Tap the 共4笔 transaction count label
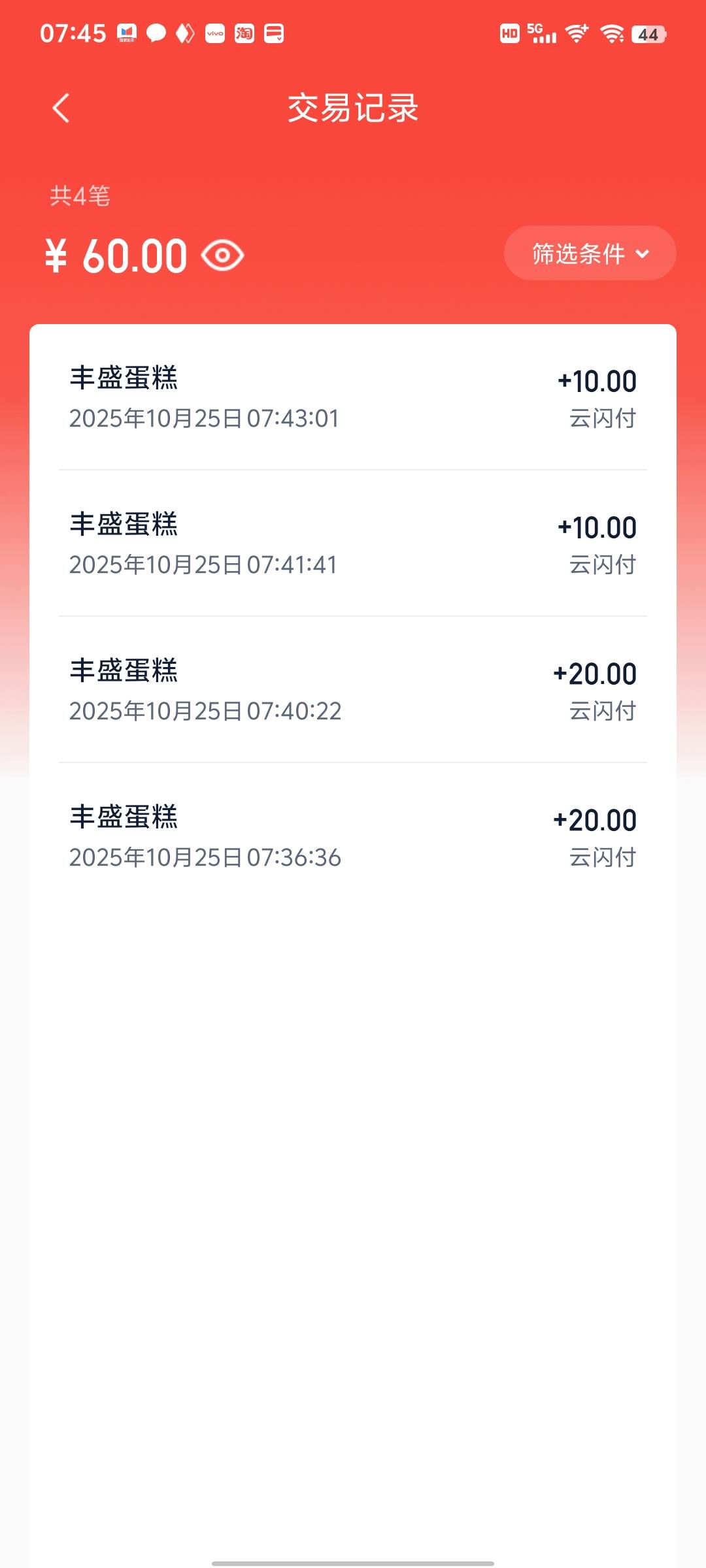This screenshot has width=706, height=1568. (80, 196)
